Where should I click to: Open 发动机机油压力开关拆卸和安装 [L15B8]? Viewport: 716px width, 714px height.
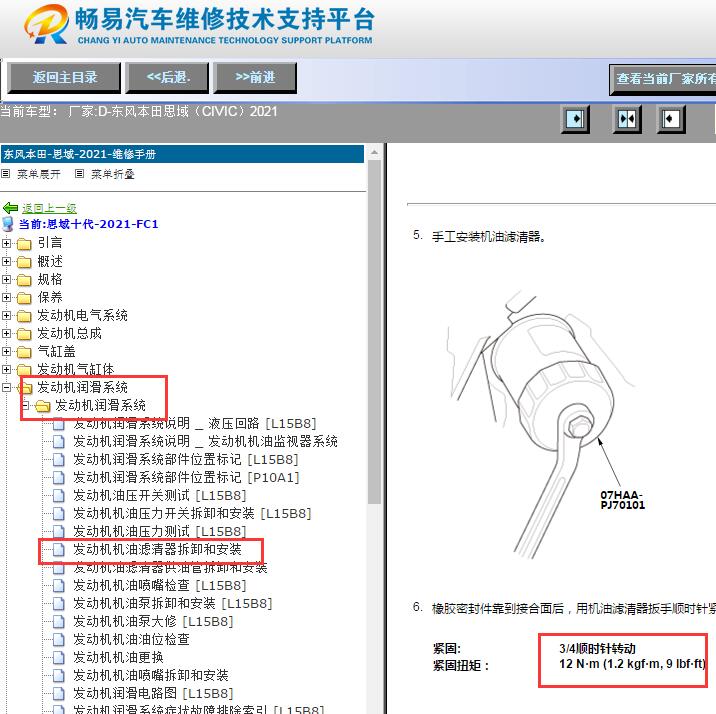(x=192, y=513)
